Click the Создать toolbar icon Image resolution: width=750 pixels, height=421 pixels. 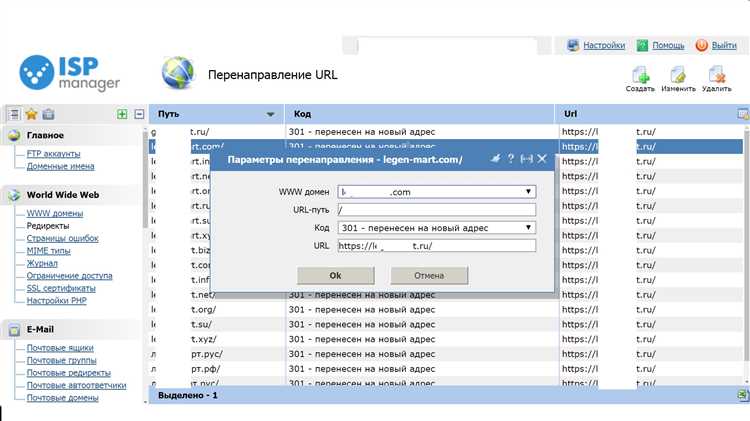click(640, 79)
